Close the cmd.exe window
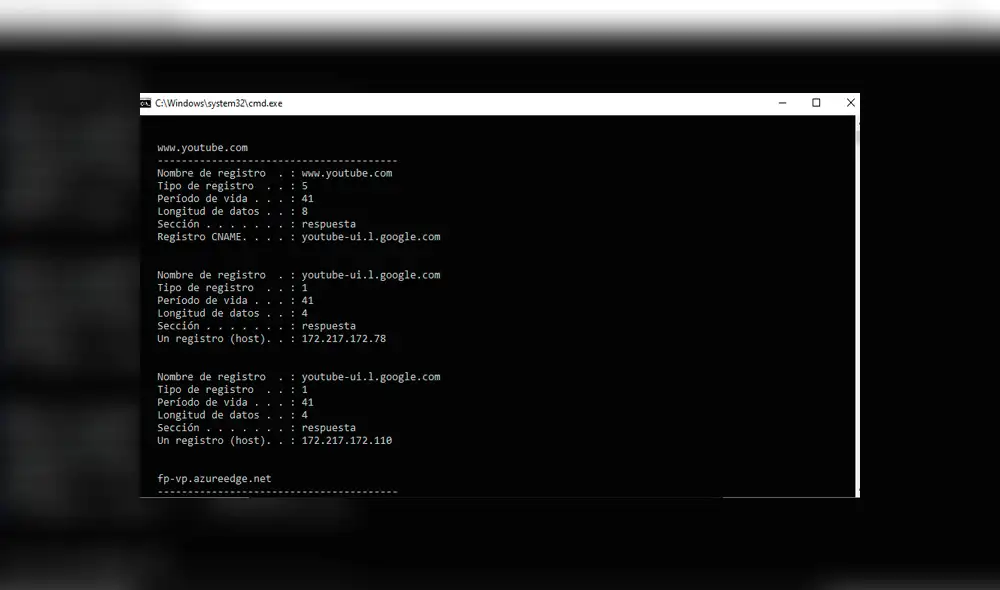 850,103
